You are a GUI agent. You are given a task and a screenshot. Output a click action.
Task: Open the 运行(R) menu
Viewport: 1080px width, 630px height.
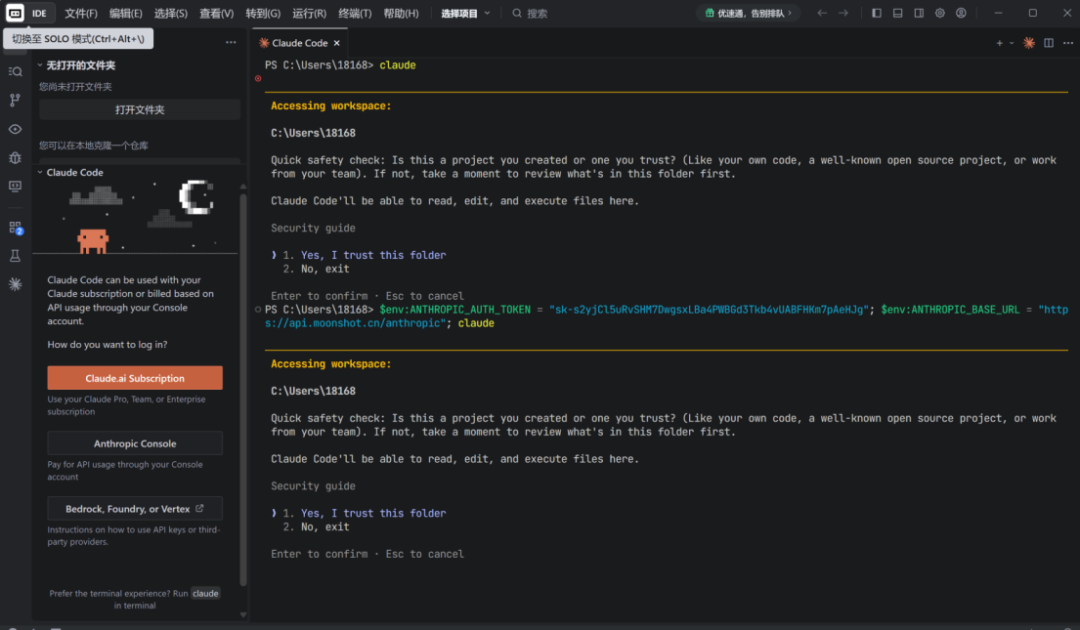[x=309, y=13]
